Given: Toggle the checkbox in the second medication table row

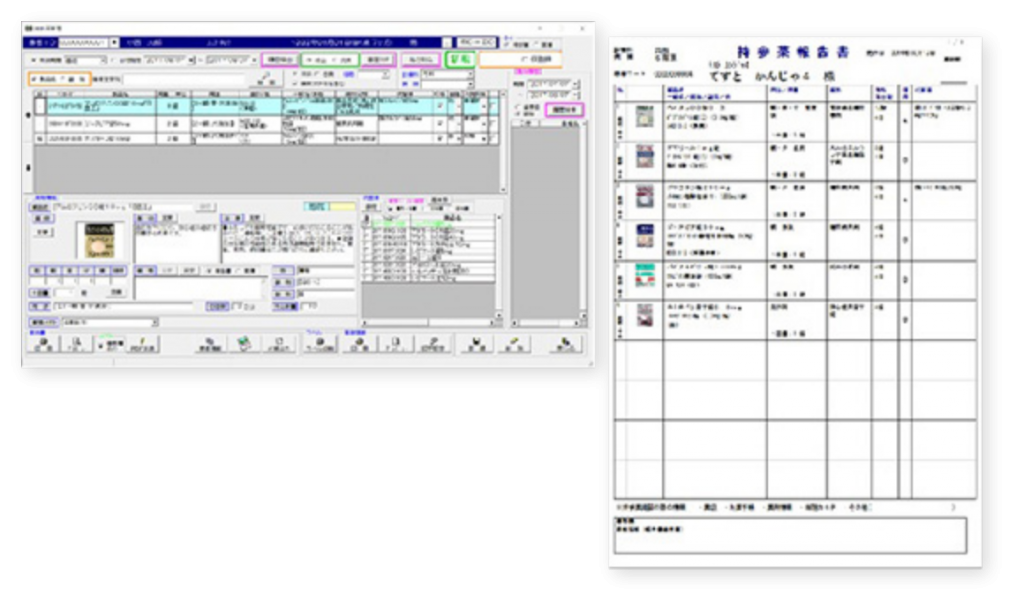Looking at the screenshot, I should click(440, 123).
